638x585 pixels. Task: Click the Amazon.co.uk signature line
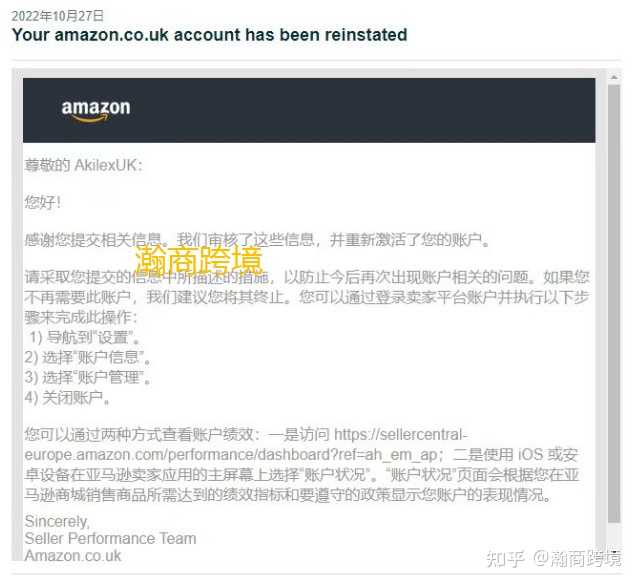pos(73,556)
